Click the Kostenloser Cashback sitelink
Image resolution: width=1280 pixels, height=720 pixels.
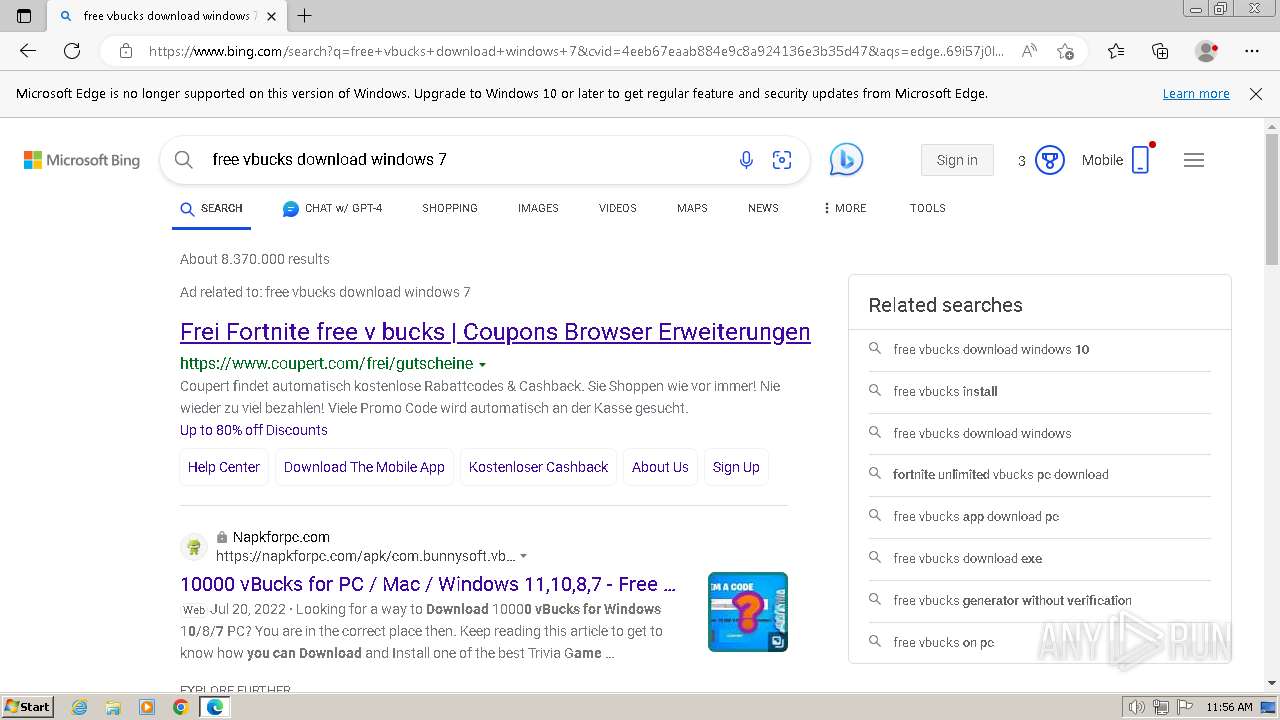(x=538, y=467)
